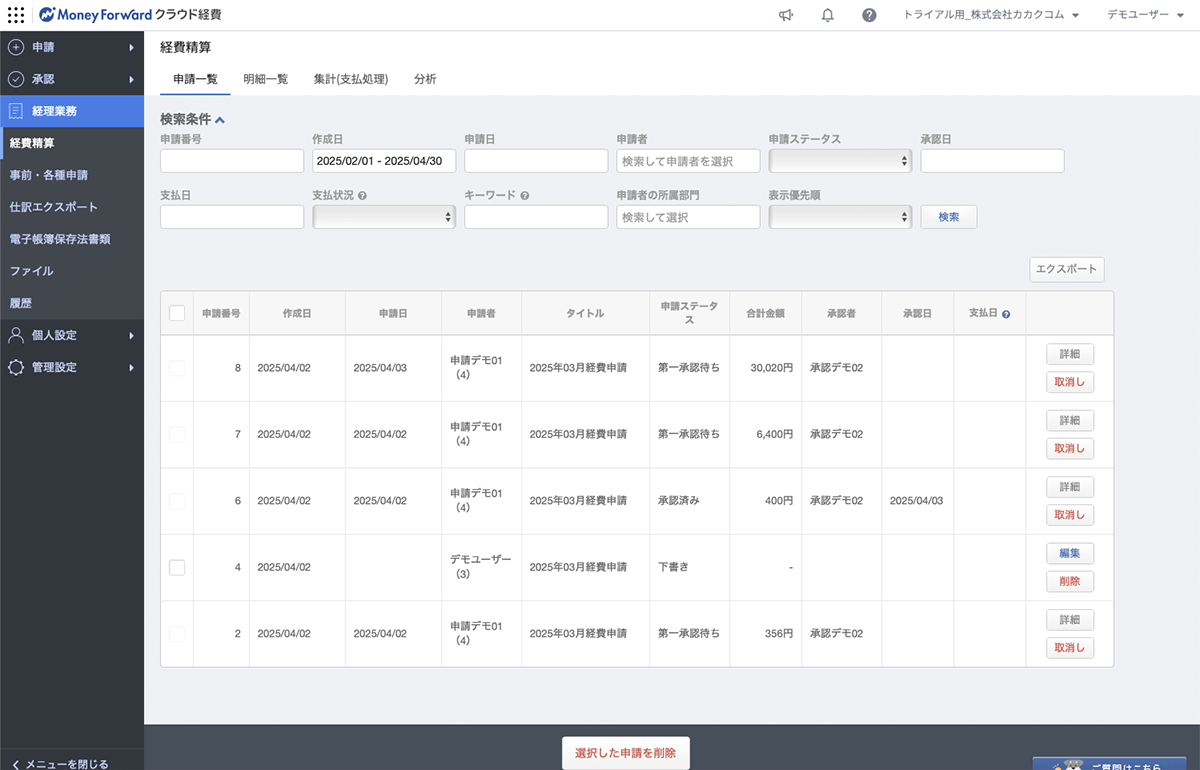Click the 申請日 input field
The width and height of the screenshot is (1200, 770).
536,161
